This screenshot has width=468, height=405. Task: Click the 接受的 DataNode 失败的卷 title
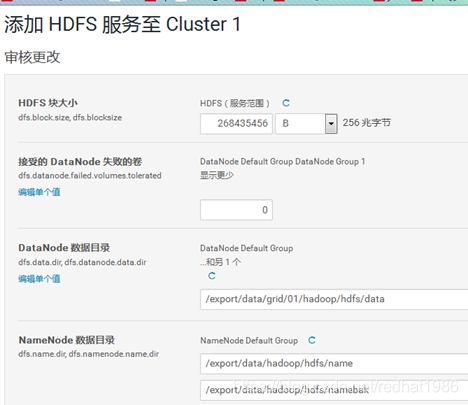click(80, 162)
